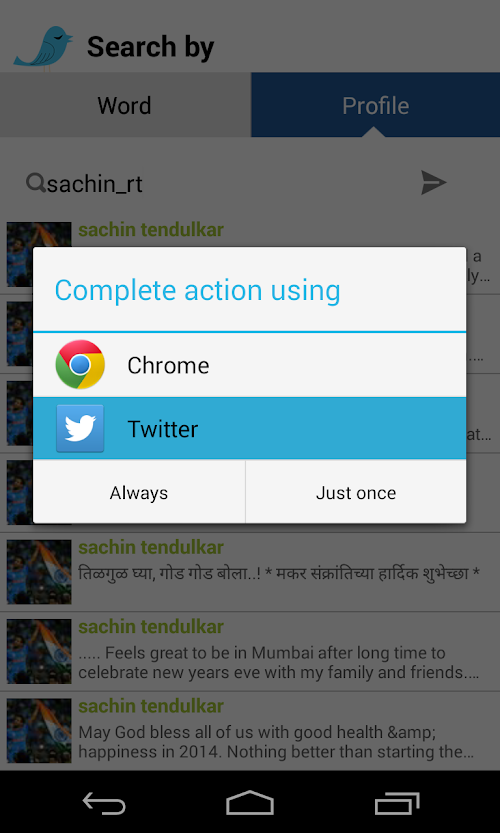Image resolution: width=500 pixels, height=833 pixels.
Task: Tap avatar thumbnail beside the Mumbai tweet
Action: 39,651
